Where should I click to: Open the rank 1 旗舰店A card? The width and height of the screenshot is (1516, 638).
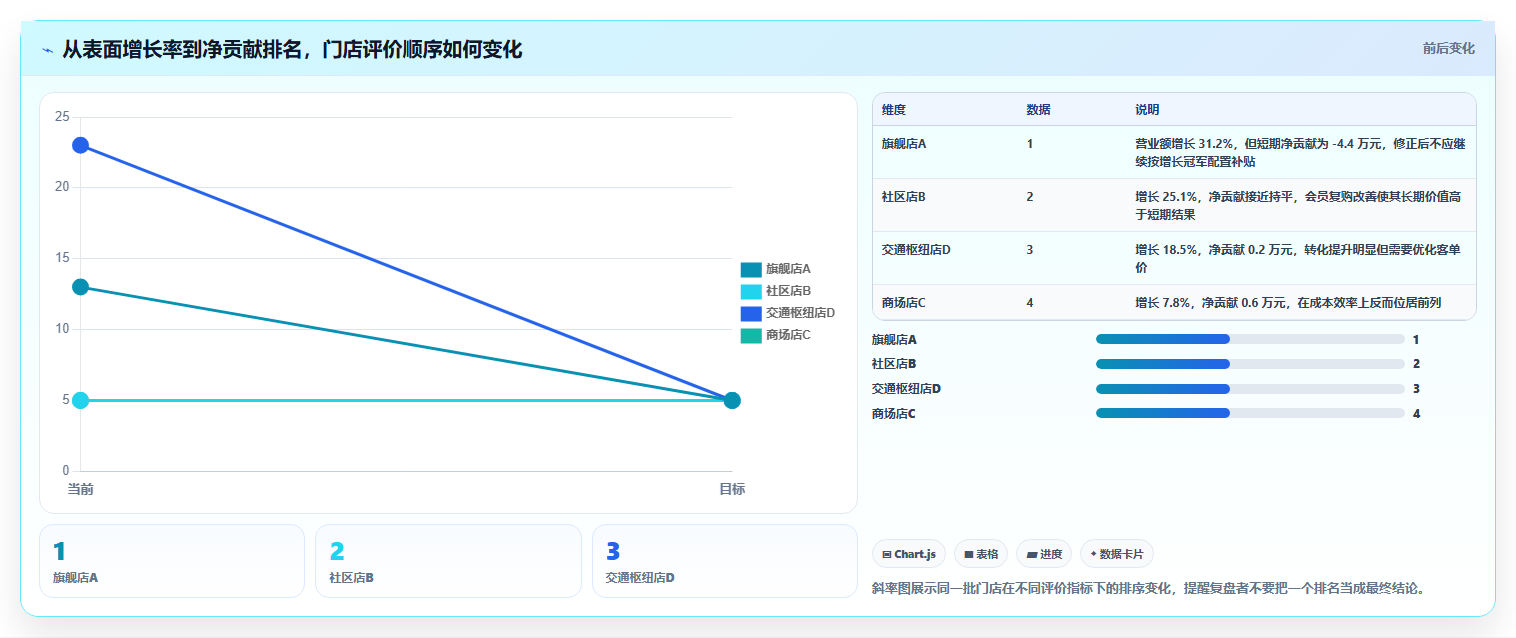click(172, 561)
